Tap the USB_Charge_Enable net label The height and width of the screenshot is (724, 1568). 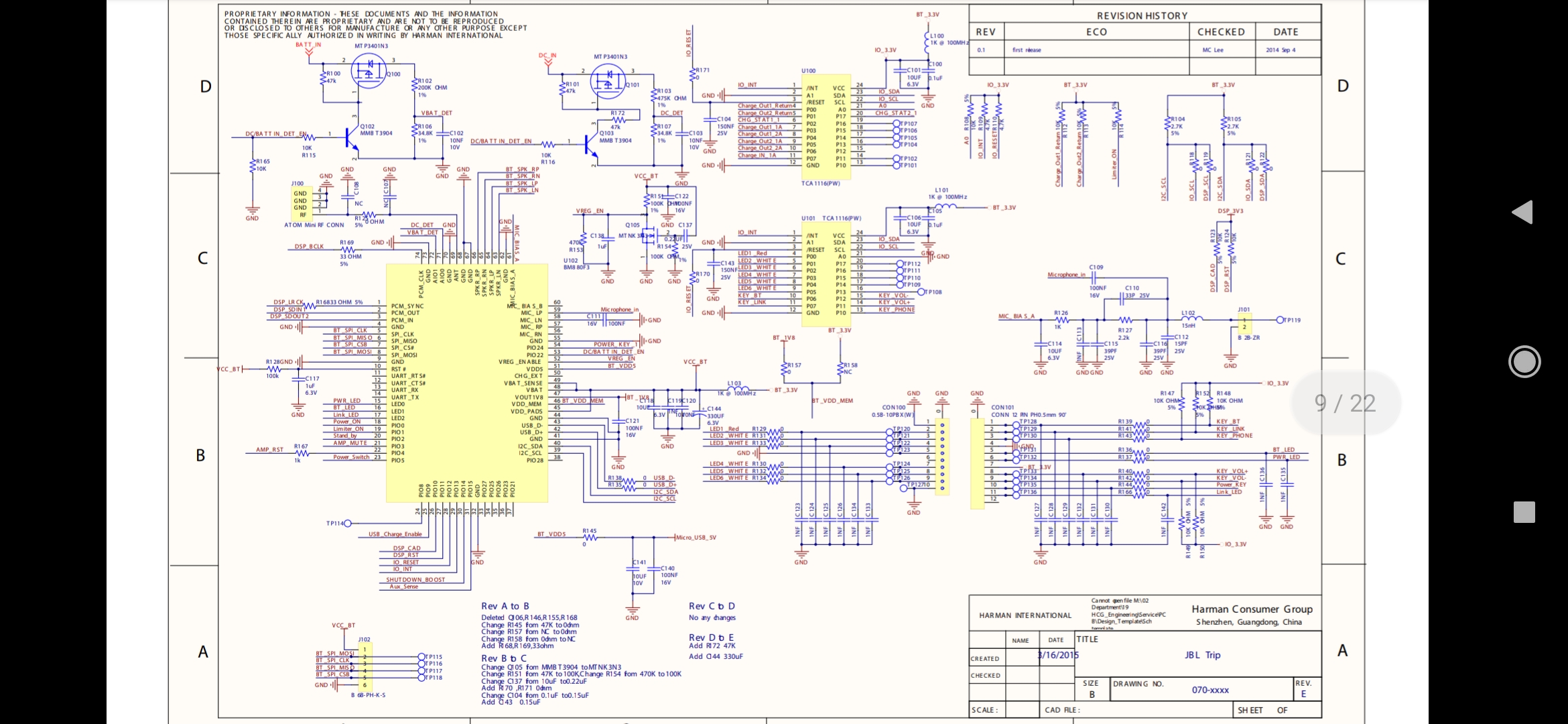coord(395,534)
